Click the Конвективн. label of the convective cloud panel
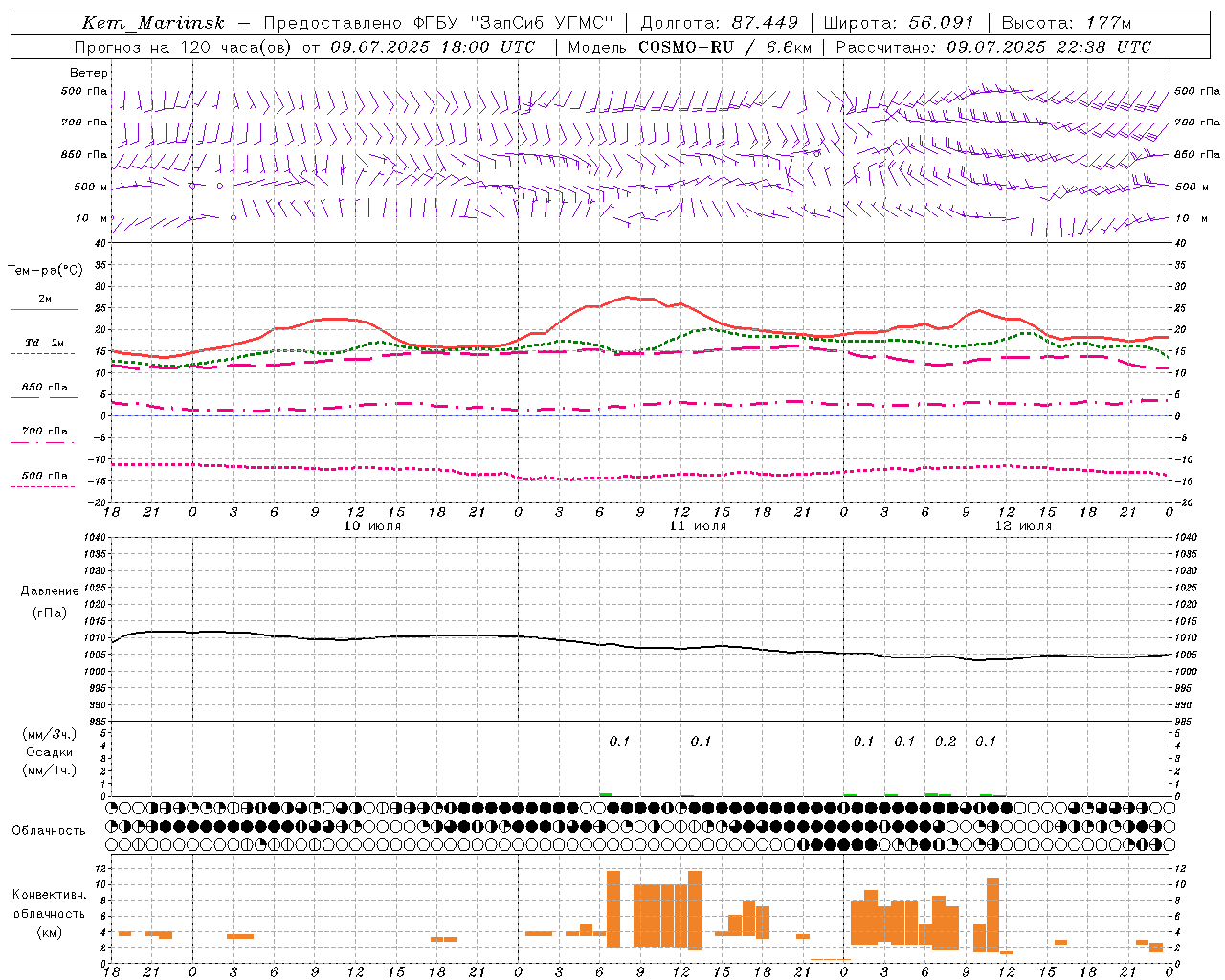 click(x=50, y=895)
